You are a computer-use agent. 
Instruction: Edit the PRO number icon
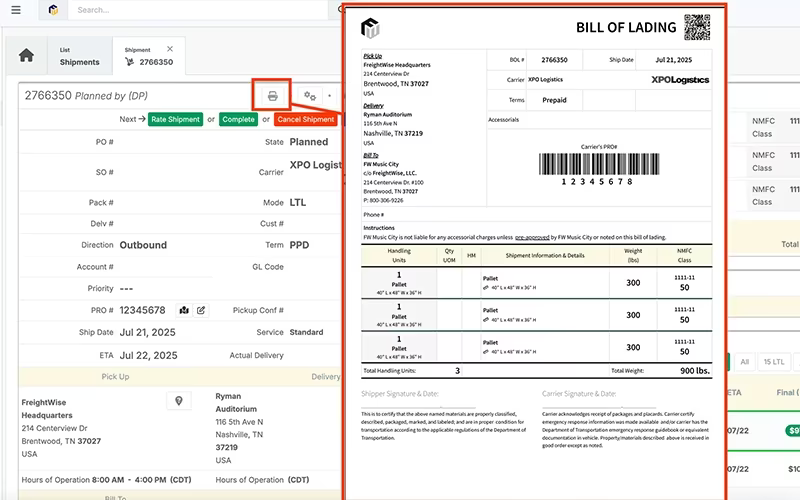tap(201, 310)
